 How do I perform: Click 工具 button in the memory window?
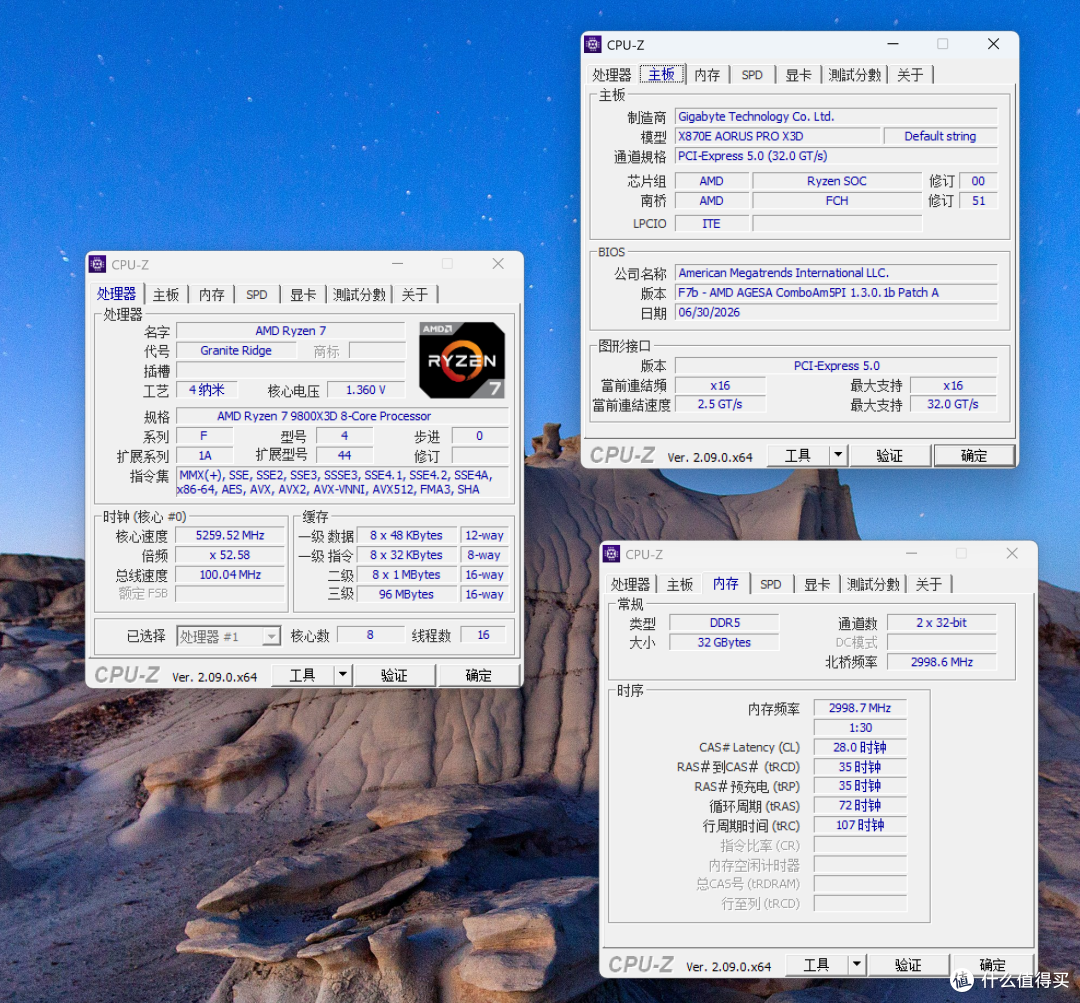pyautogui.click(x=816, y=964)
